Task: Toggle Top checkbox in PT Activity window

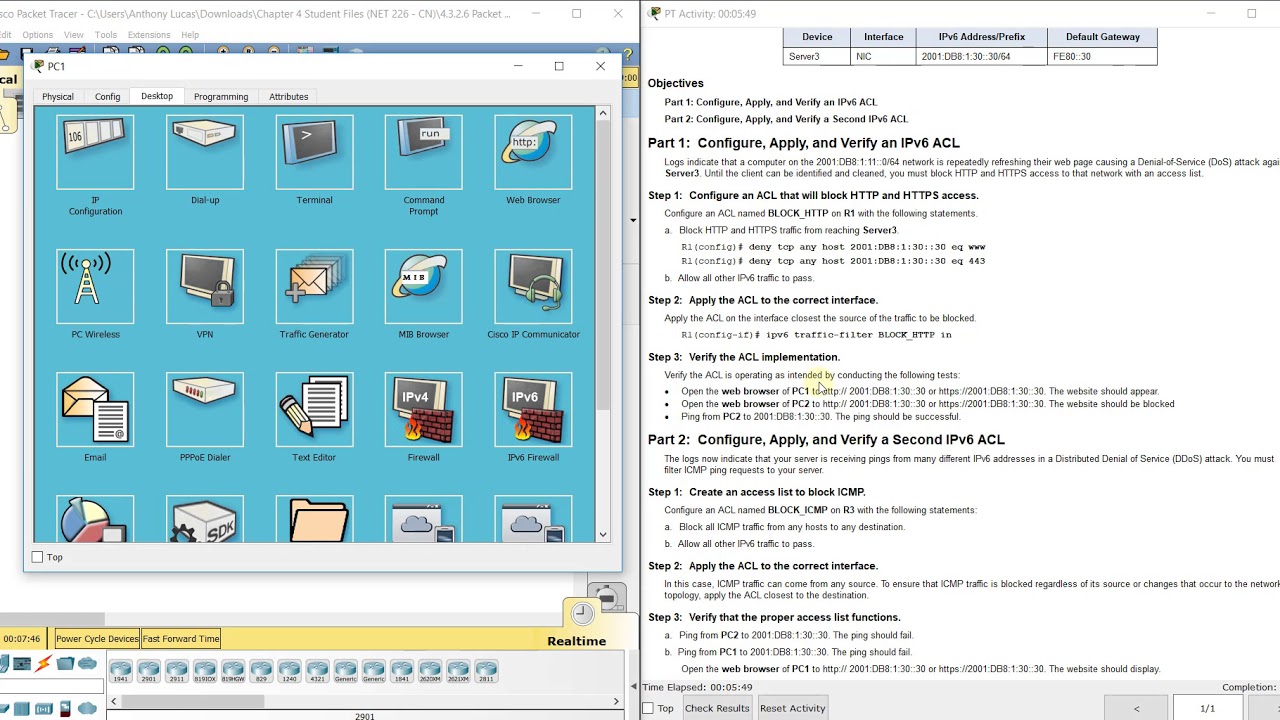Action: (648, 708)
